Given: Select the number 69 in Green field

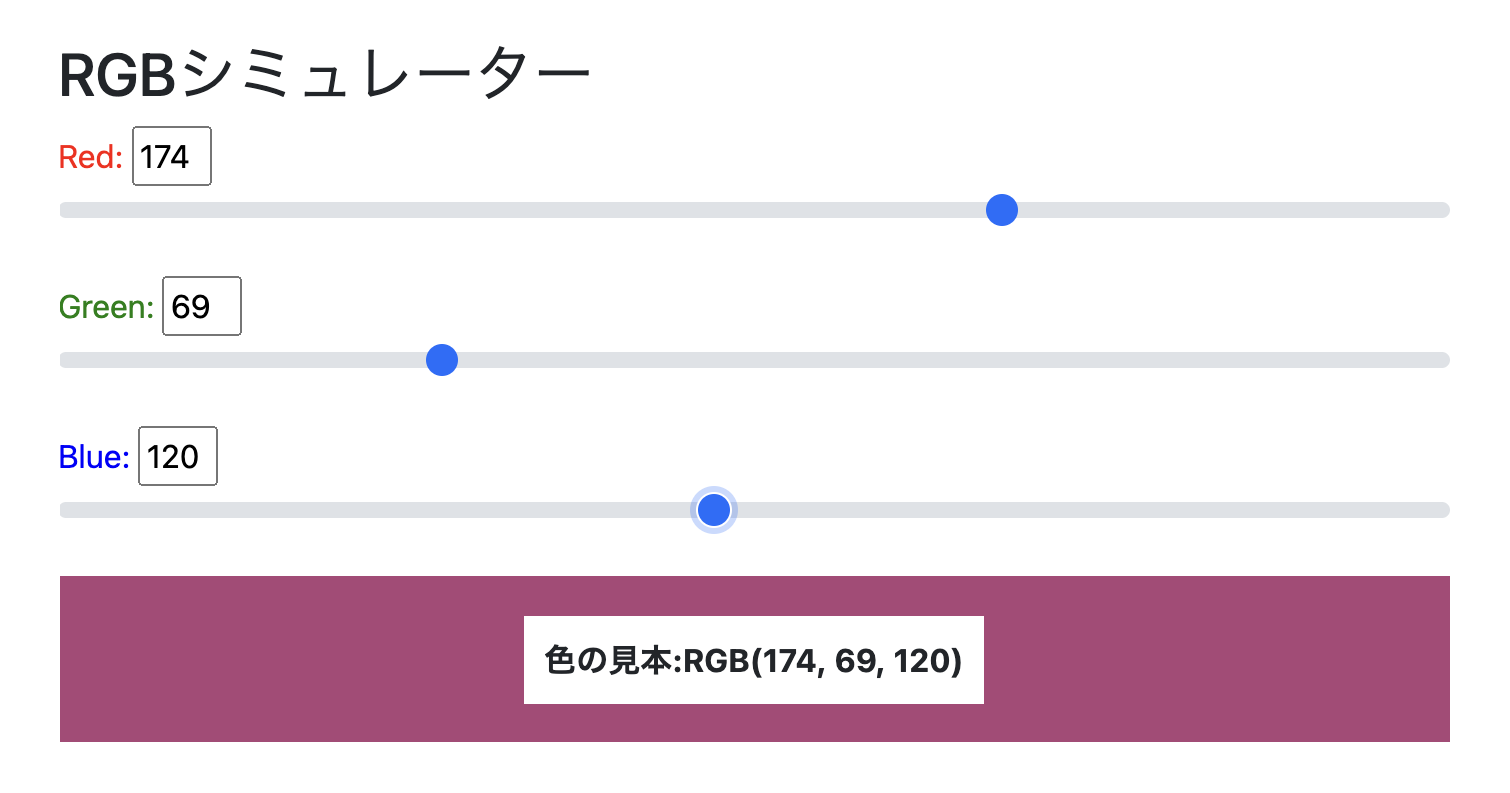Looking at the screenshot, I should [x=193, y=306].
